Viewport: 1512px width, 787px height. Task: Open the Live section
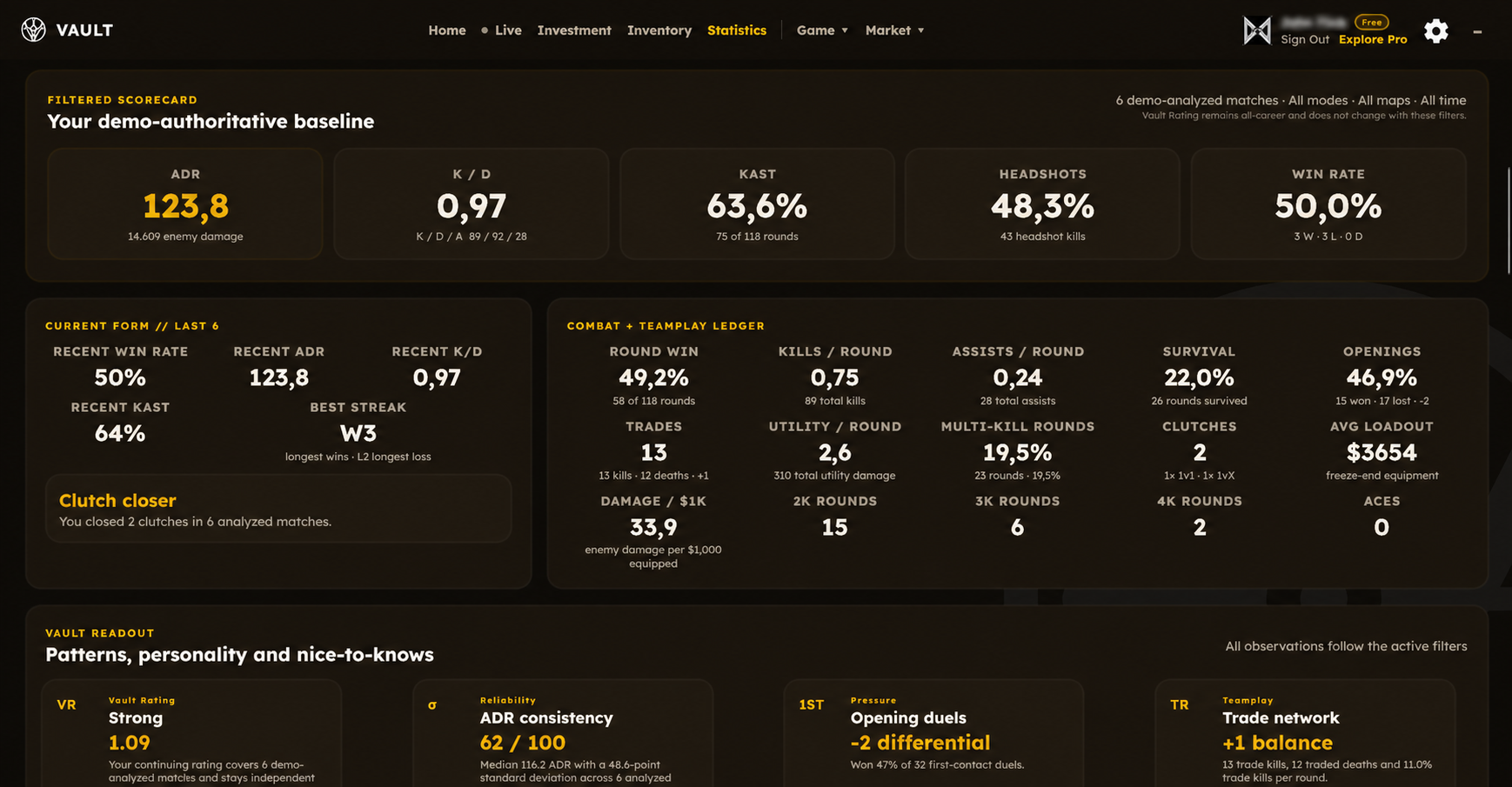501,30
